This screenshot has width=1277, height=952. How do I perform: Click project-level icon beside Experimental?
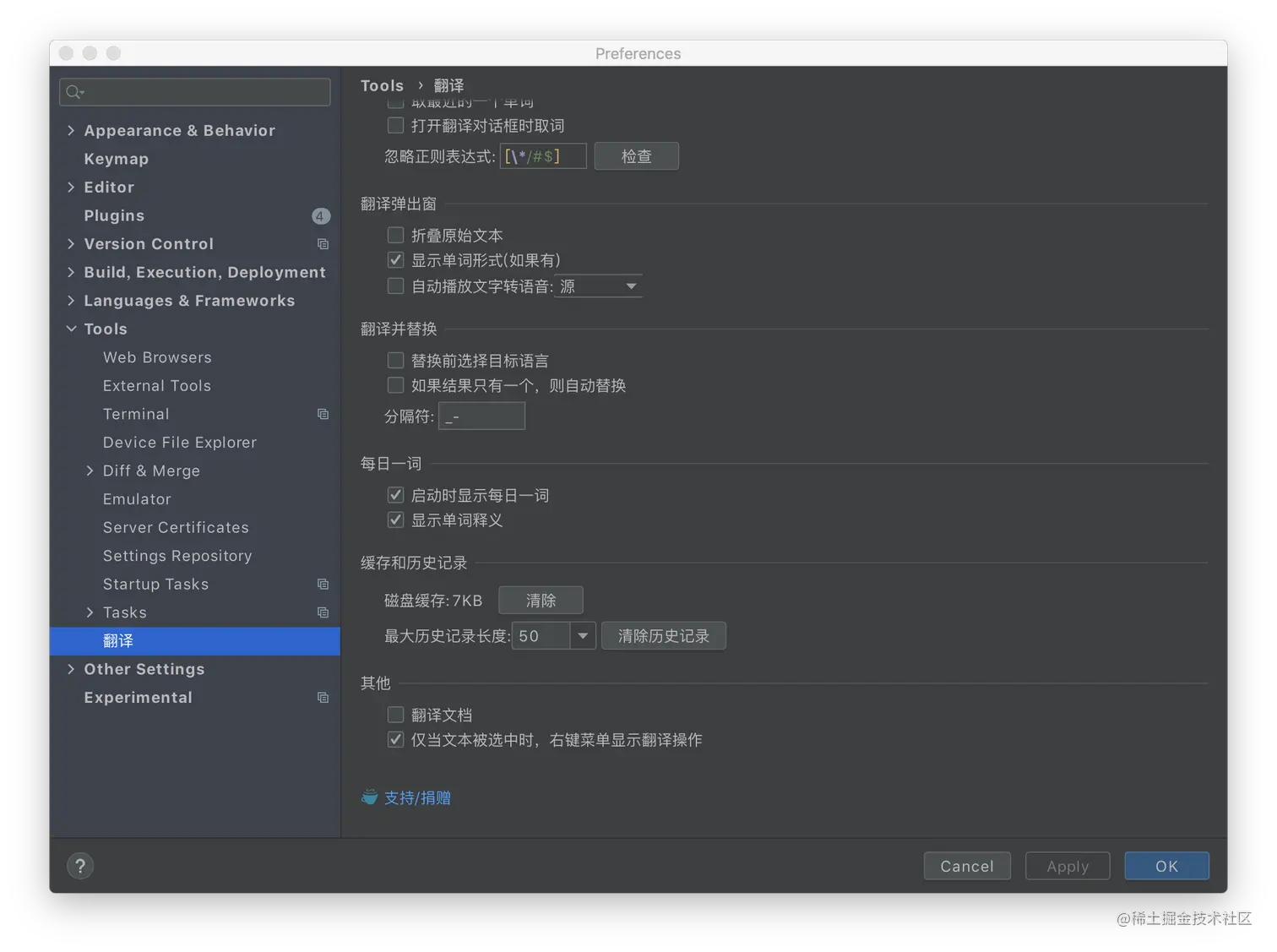323,698
